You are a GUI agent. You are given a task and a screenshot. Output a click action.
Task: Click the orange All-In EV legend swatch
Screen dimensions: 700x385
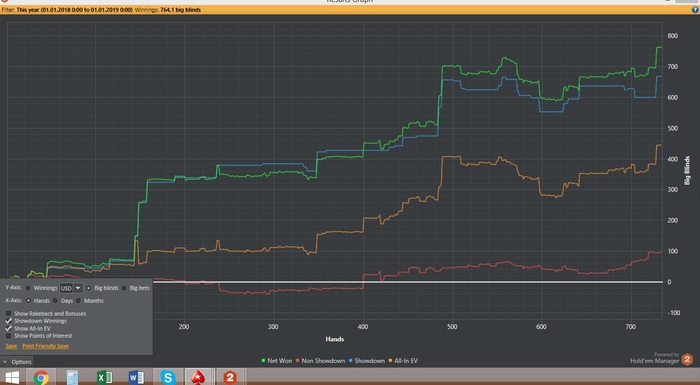coord(391,360)
